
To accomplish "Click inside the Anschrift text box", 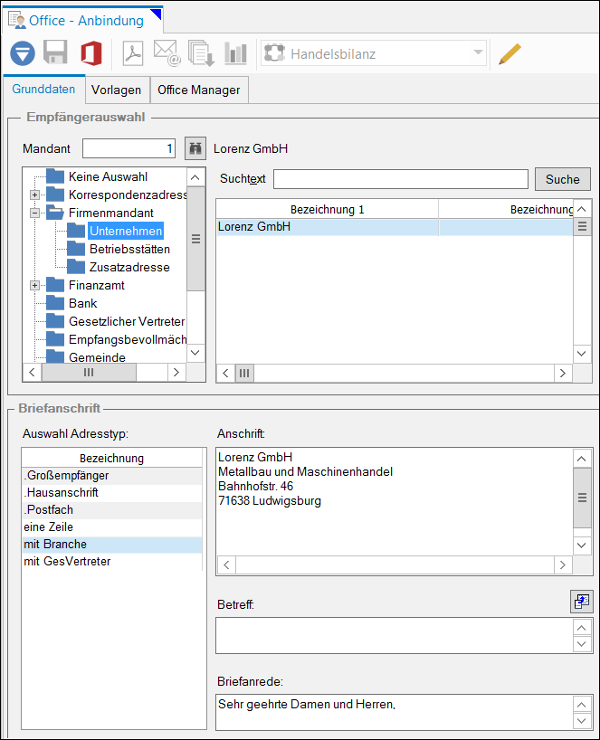I will [395, 502].
